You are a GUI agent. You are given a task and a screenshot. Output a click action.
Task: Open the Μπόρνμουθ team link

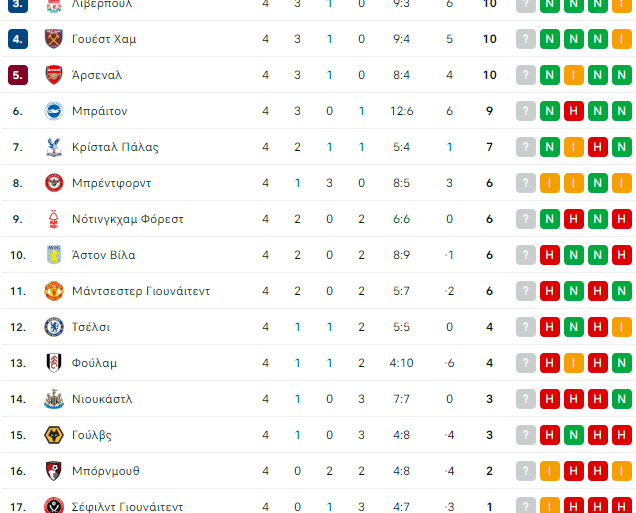[106, 471]
